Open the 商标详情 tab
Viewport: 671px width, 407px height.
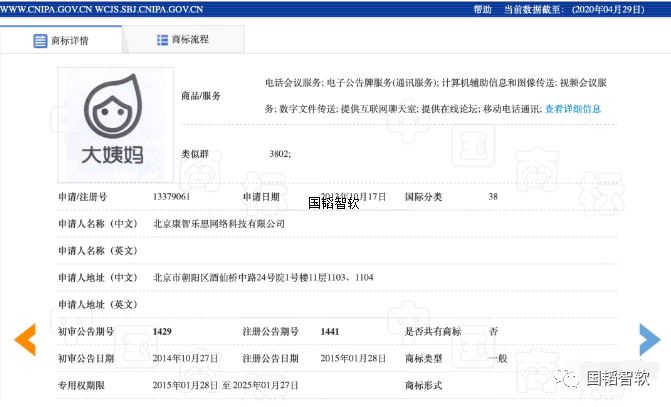pos(61,40)
